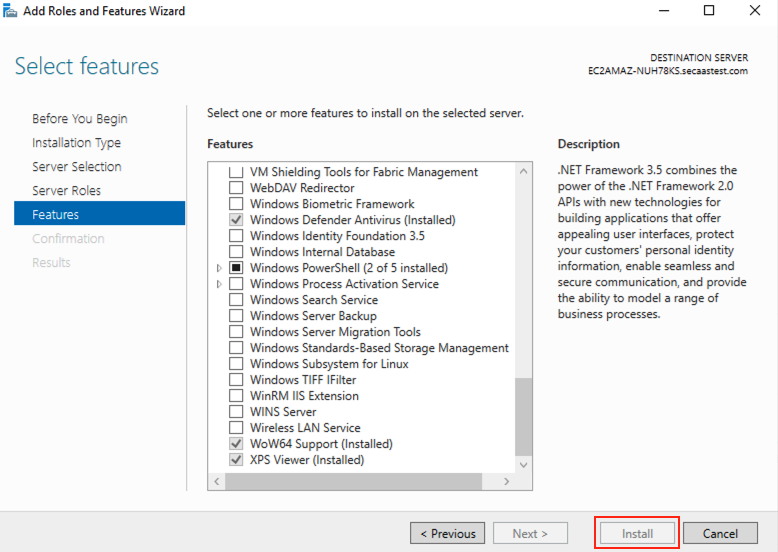The image size is (778, 552).
Task: Switch to the Server Selection step
Action: pyautogui.click(x=77, y=167)
